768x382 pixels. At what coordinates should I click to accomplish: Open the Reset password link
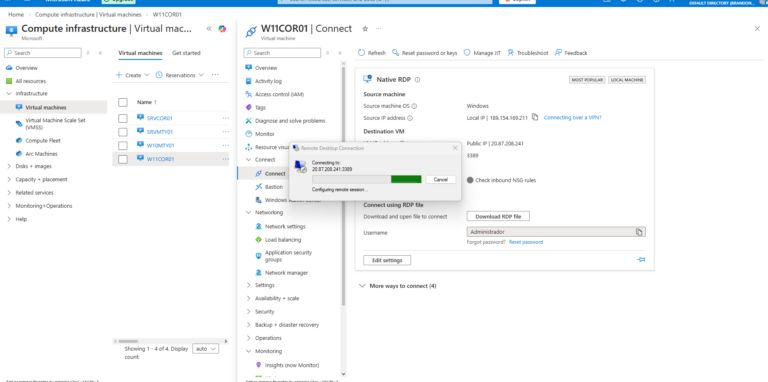pos(526,242)
